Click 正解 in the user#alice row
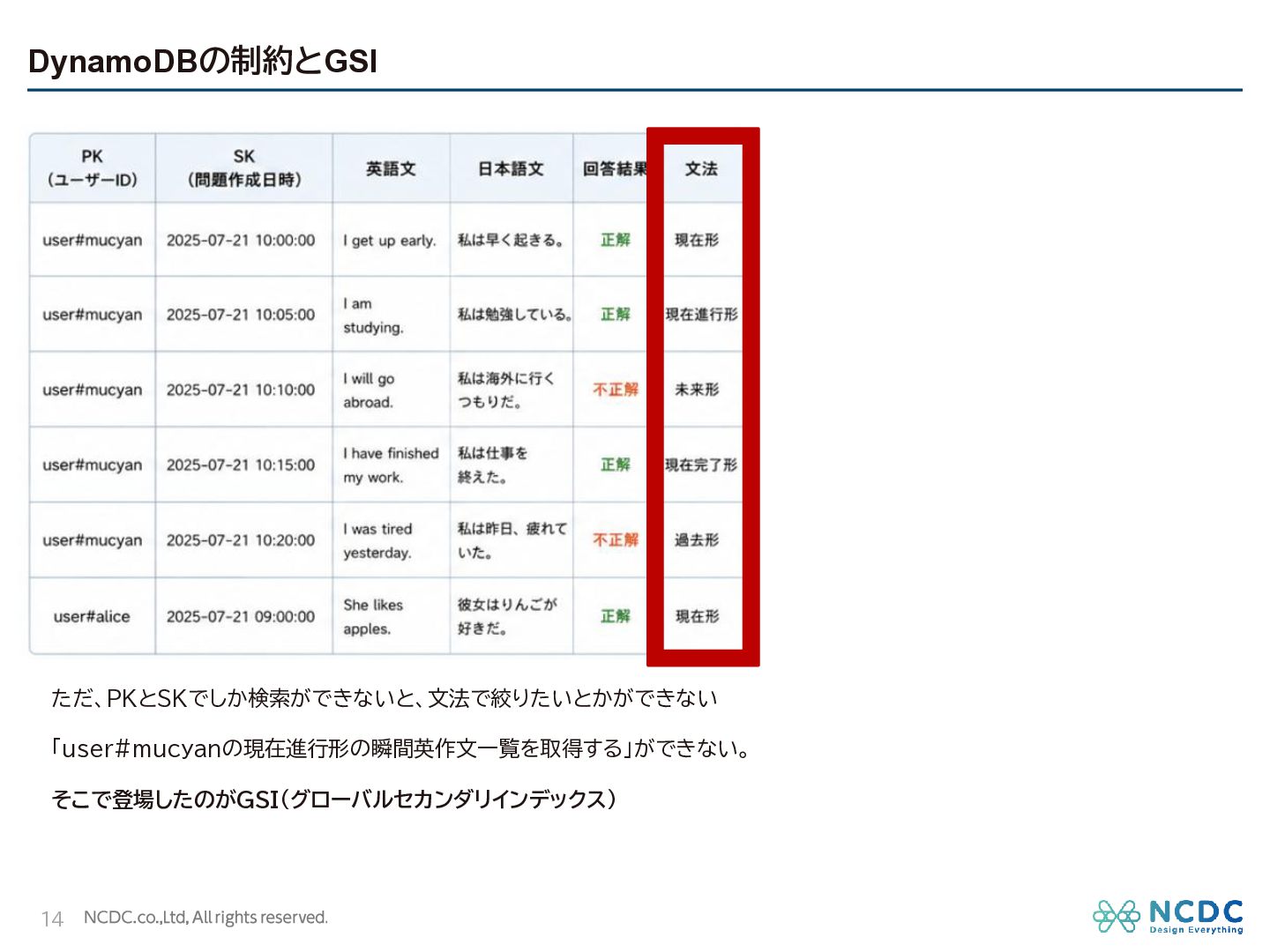Screen dimensions: 1270x952 (x=616, y=616)
